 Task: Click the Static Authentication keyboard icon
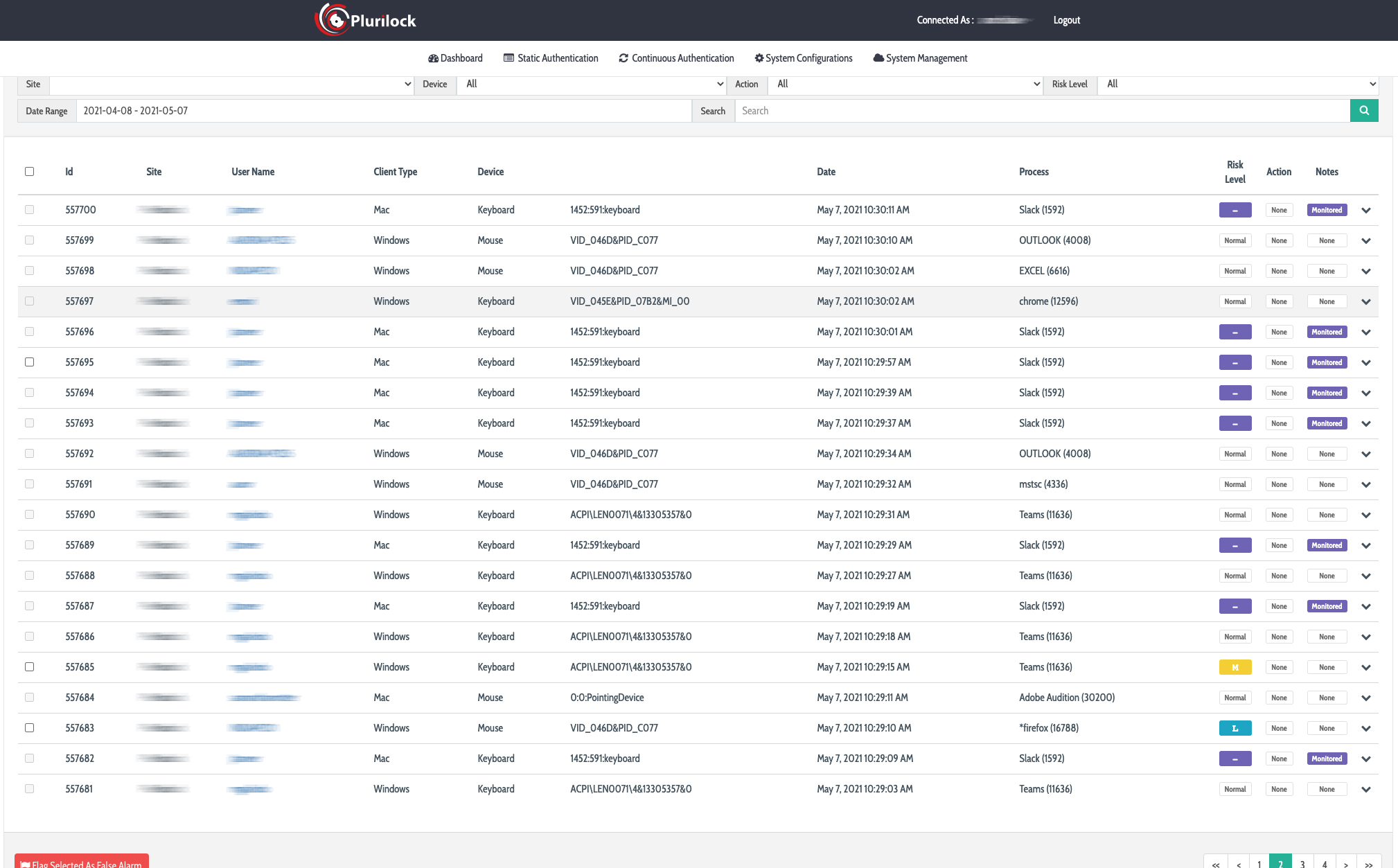[508, 58]
